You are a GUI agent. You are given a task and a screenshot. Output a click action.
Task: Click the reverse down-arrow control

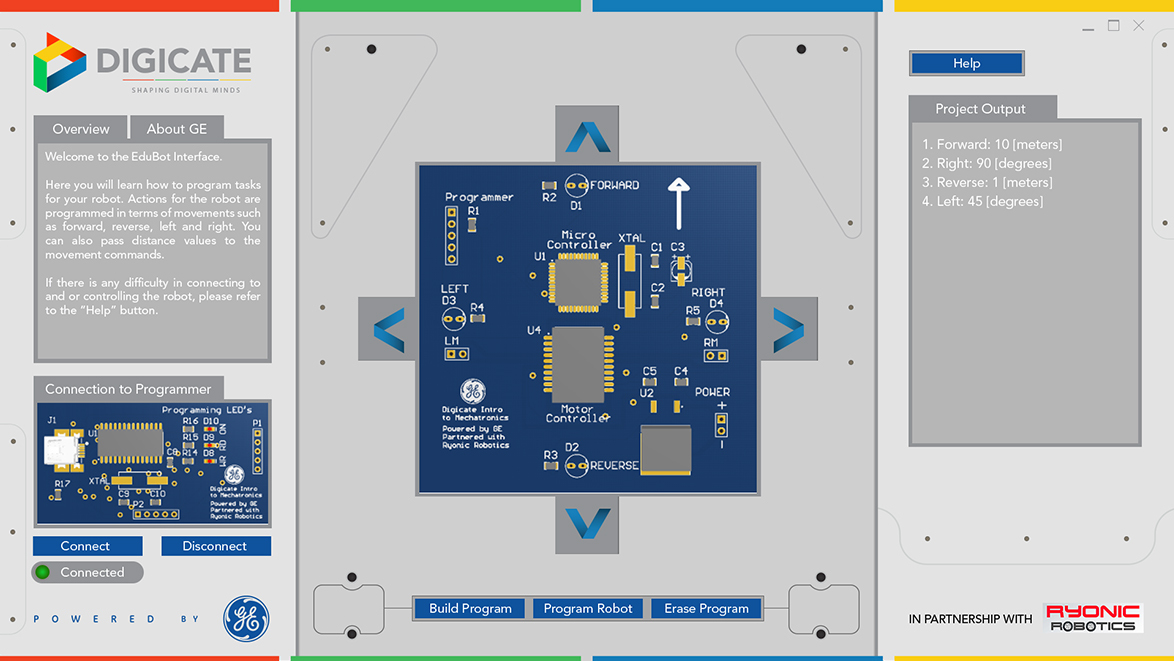587,524
